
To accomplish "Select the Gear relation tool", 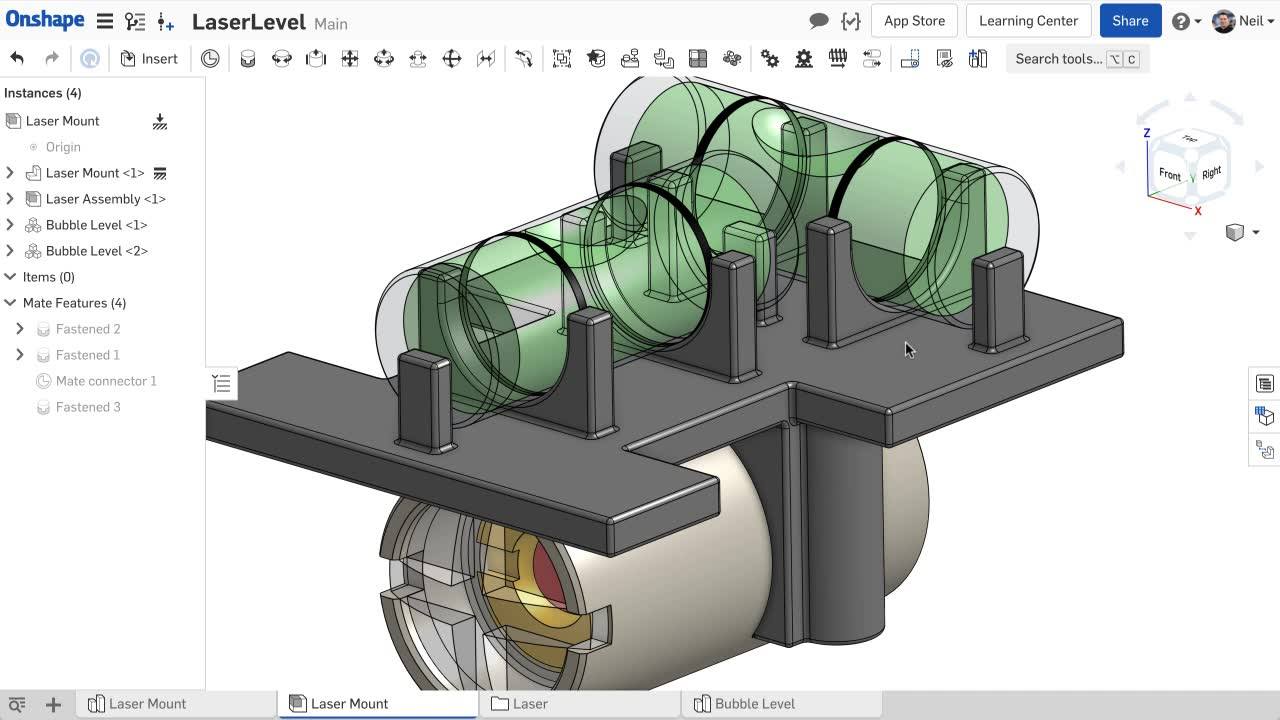I will pyautogui.click(x=770, y=59).
